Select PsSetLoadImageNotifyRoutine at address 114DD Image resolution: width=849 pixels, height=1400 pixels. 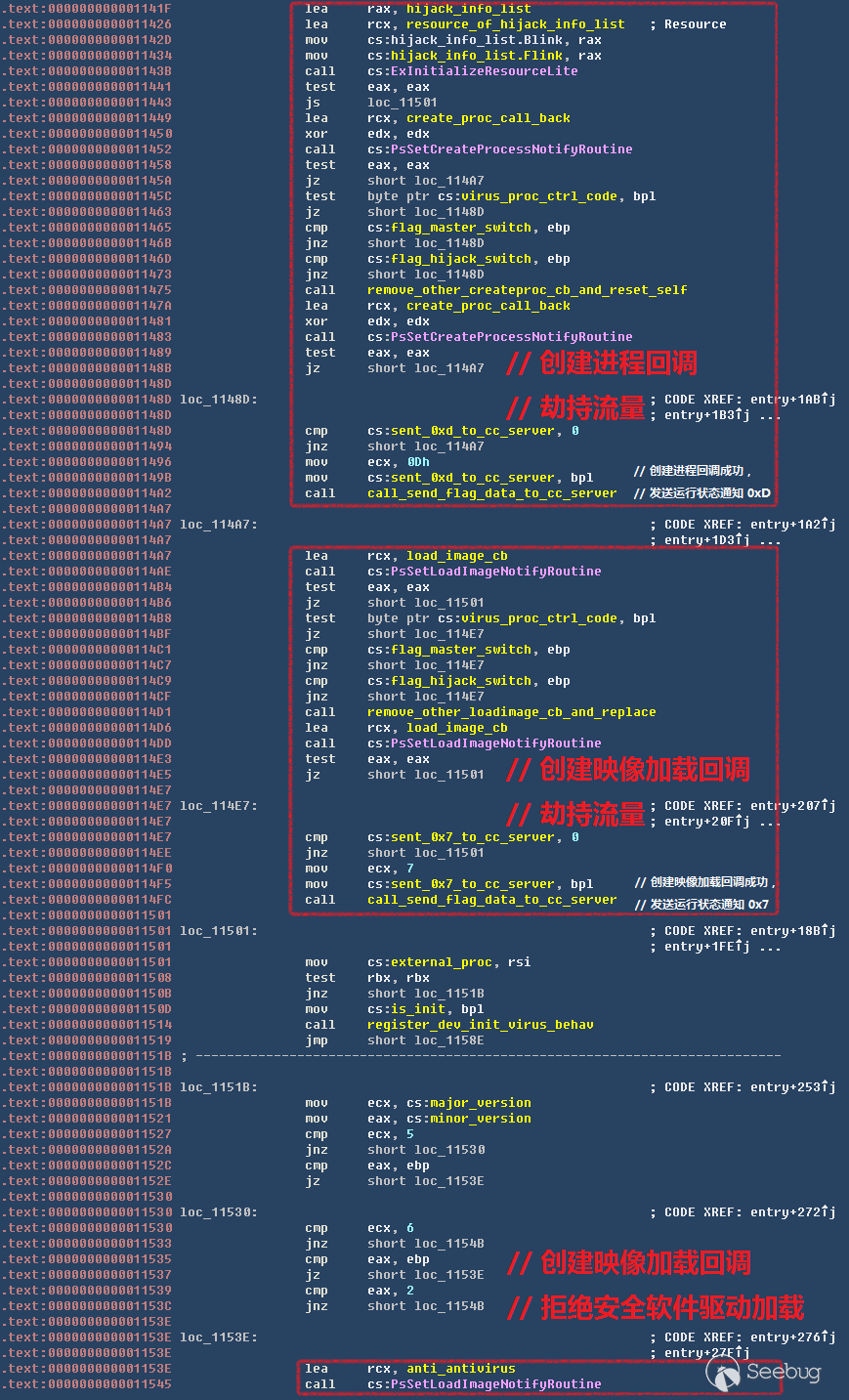(496, 743)
